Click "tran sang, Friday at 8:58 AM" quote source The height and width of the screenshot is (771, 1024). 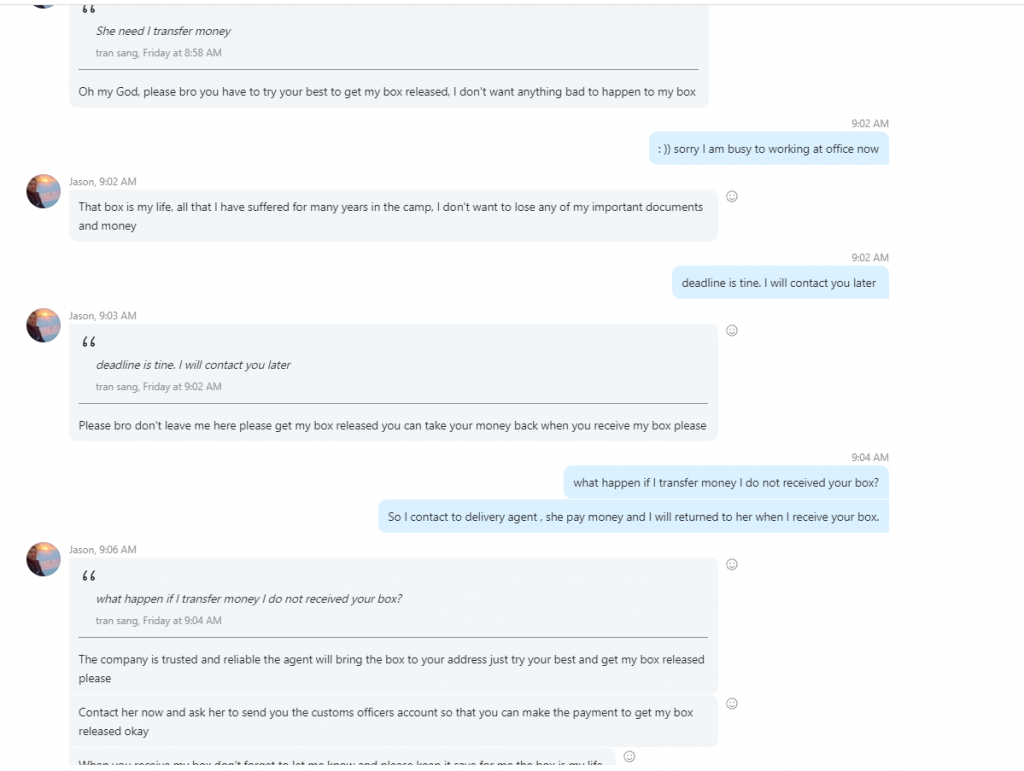click(158, 53)
